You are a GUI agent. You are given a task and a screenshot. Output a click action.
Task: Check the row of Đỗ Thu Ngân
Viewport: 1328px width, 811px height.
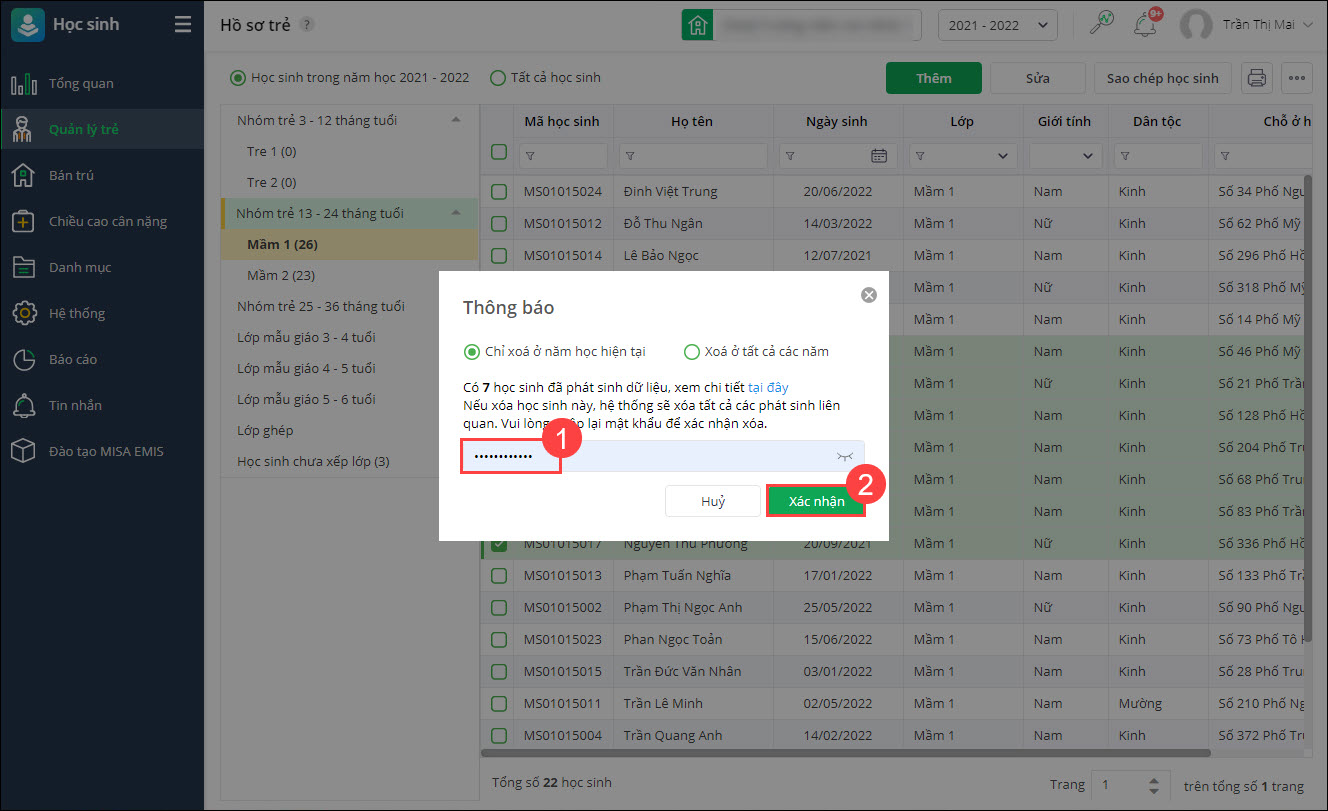coord(499,223)
